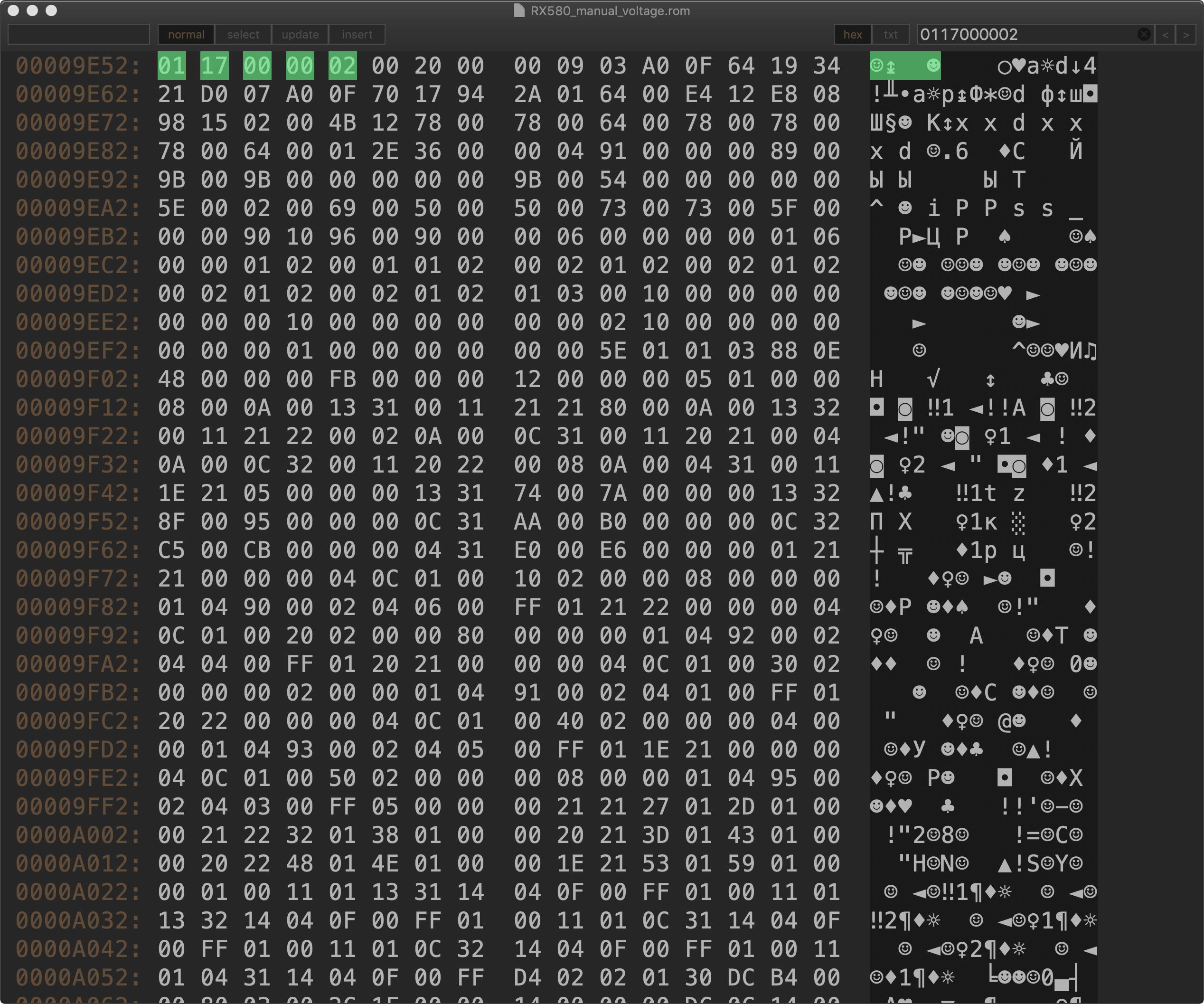Click the file document icon in title bar
Image resolution: width=1204 pixels, height=1004 pixels.
tap(519, 11)
